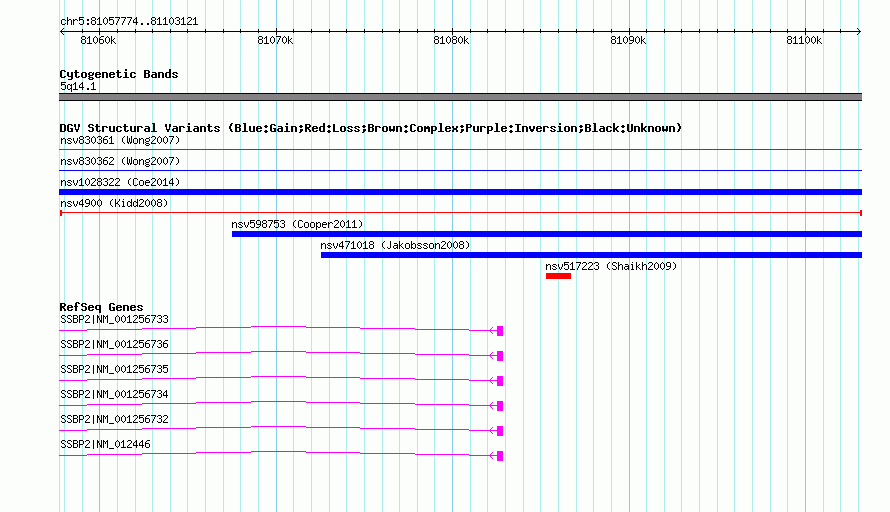
Task: Click magenta exon block of SSBP2|NM_001256733
Action: pyautogui.click(x=500, y=331)
